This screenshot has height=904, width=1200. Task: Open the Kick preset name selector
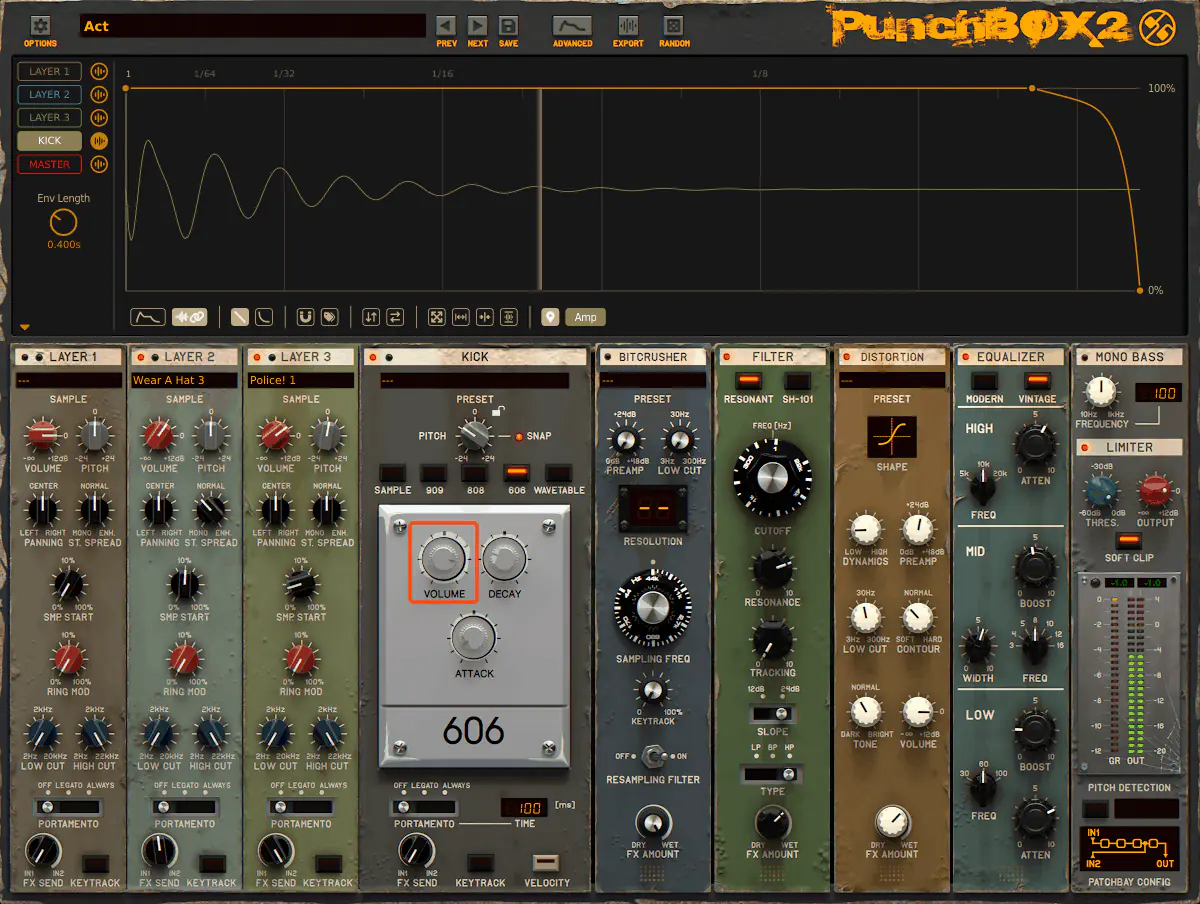coord(474,380)
